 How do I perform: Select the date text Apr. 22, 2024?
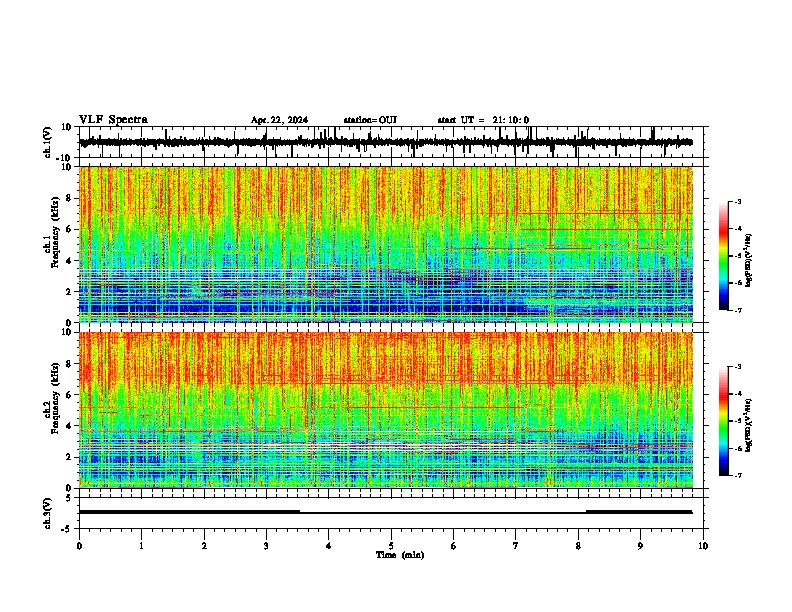[x=279, y=120]
